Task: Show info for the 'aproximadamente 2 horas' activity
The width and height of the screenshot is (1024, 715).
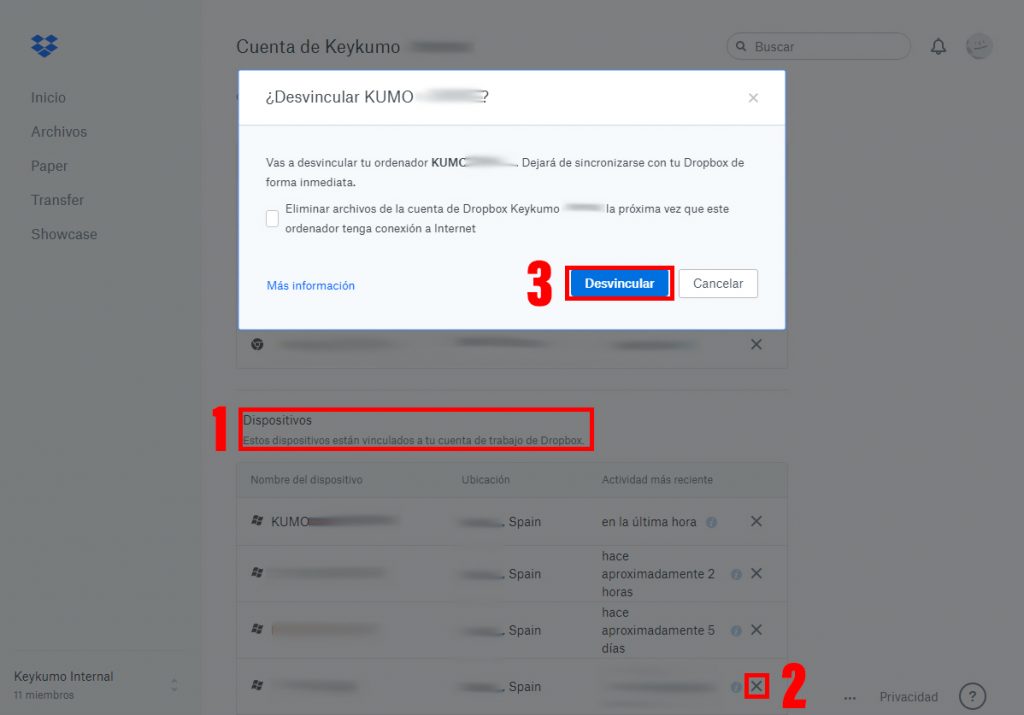Action: point(736,574)
